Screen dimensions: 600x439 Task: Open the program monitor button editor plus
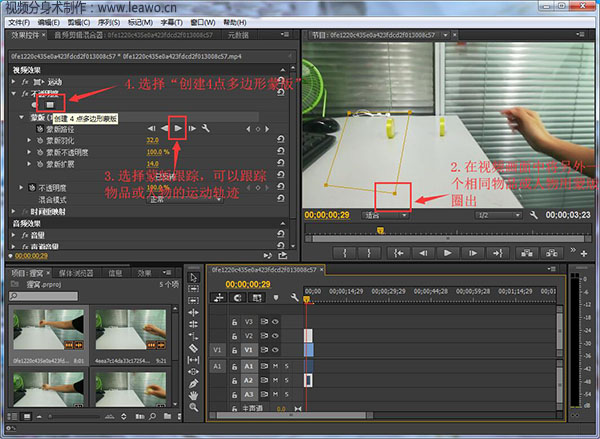coord(584,253)
